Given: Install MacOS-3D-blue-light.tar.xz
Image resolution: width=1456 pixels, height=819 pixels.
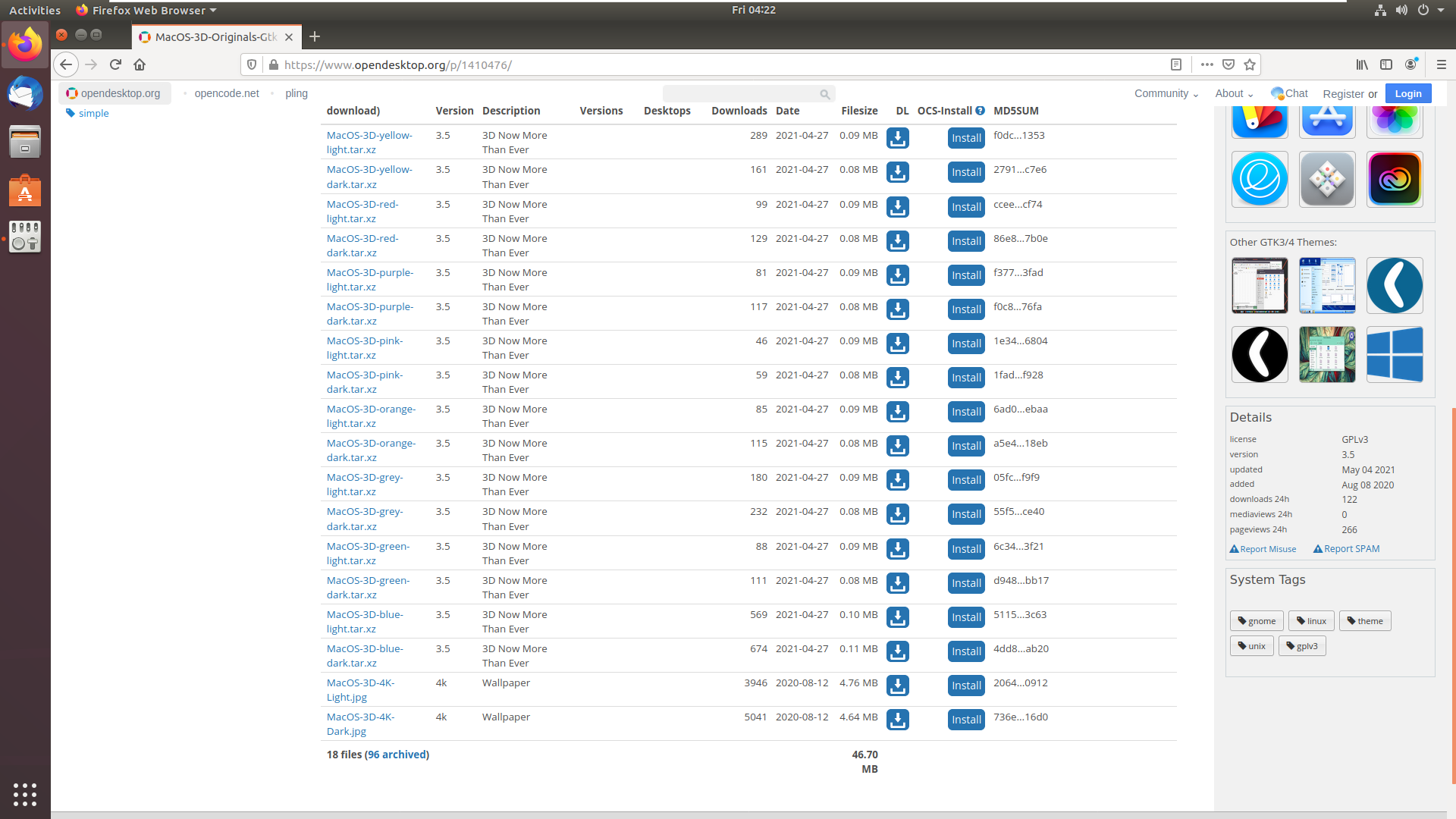Looking at the screenshot, I should click(x=966, y=617).
